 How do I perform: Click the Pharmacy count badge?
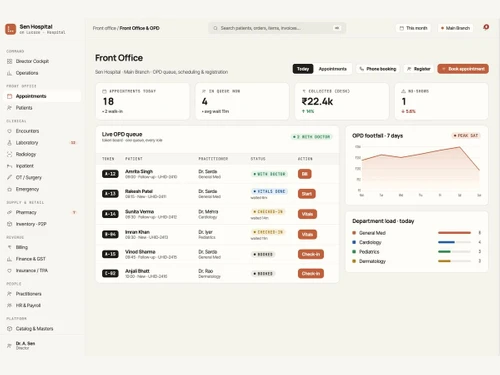pyautogui.click(x=74, y=212)
